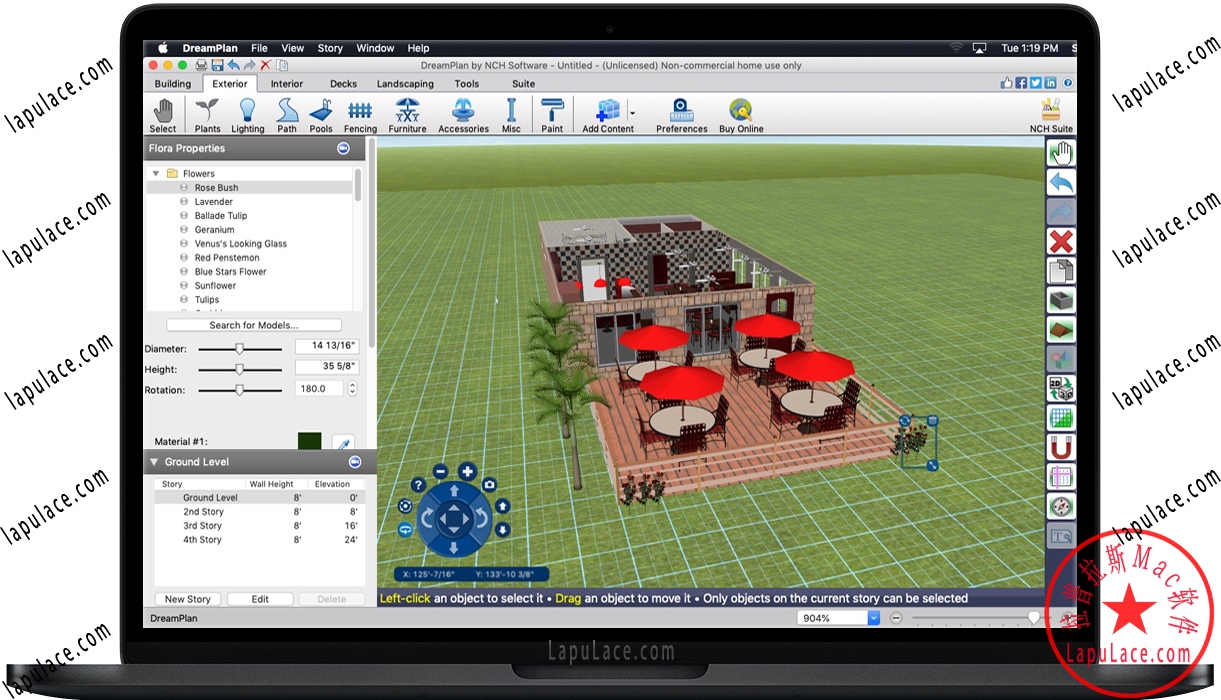Open the Story menu
Image resolution: width=1221 pixels, height=700 pixels.
[330, 48]
